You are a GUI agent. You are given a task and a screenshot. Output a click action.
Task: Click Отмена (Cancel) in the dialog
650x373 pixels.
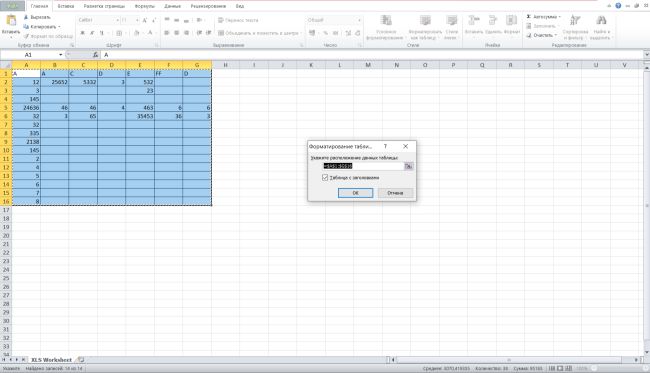point(395,193)
